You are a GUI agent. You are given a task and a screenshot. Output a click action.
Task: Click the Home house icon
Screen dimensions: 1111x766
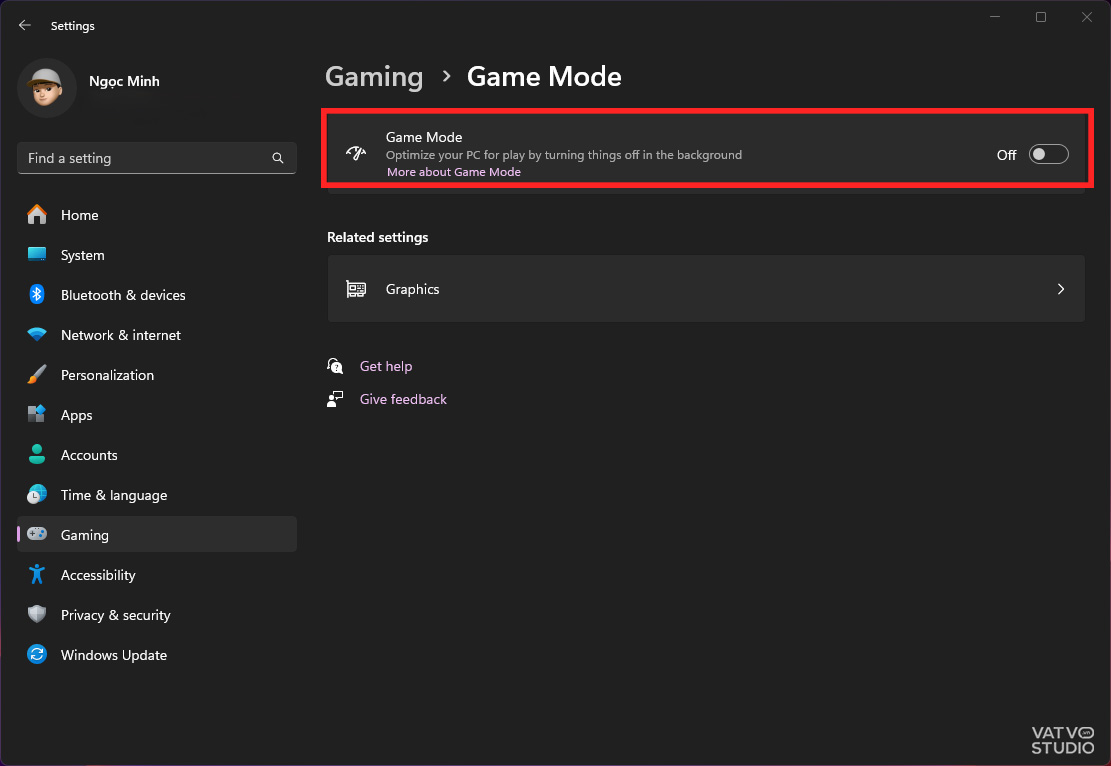point(37,214)
